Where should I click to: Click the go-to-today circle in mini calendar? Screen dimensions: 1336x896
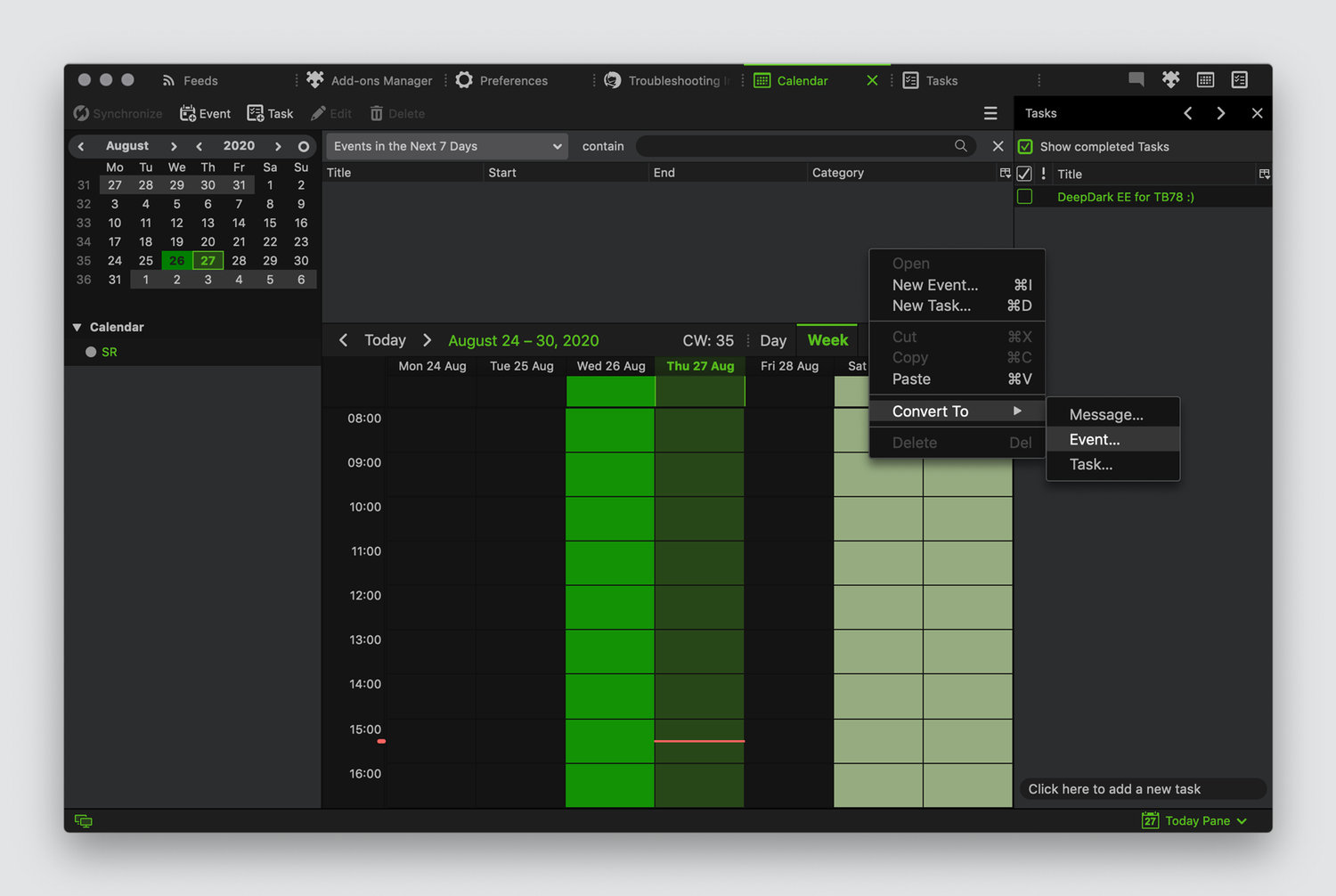[304, 146]
